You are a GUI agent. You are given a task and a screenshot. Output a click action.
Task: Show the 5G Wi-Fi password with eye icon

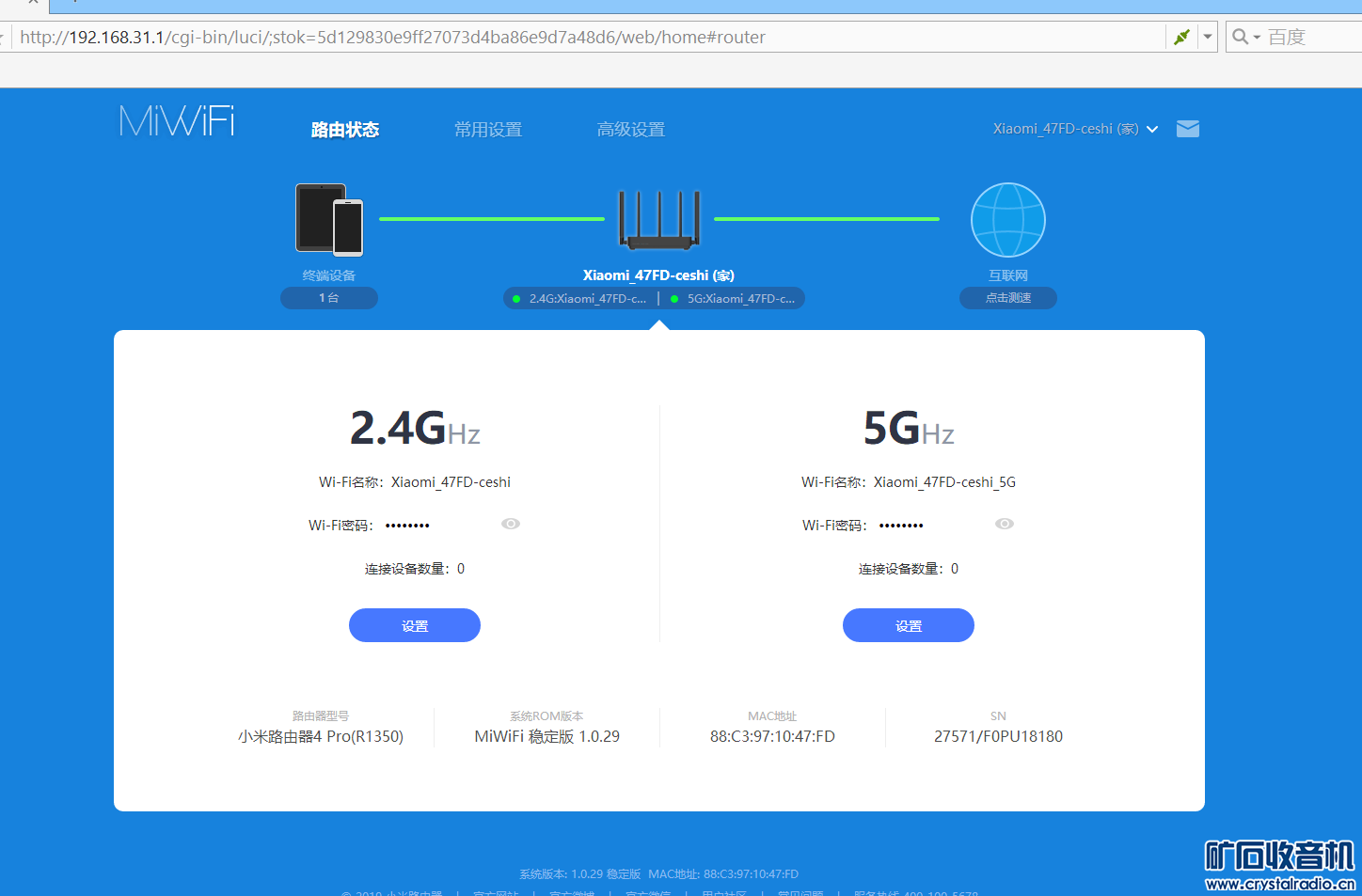(x=1005, y=524)
